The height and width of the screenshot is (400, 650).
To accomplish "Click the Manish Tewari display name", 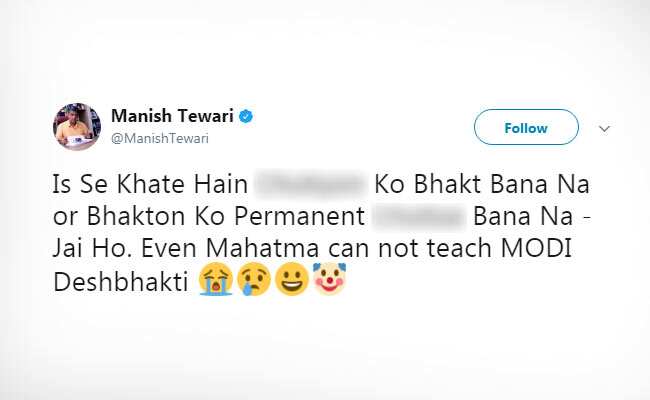I will [x=170, y=117].
